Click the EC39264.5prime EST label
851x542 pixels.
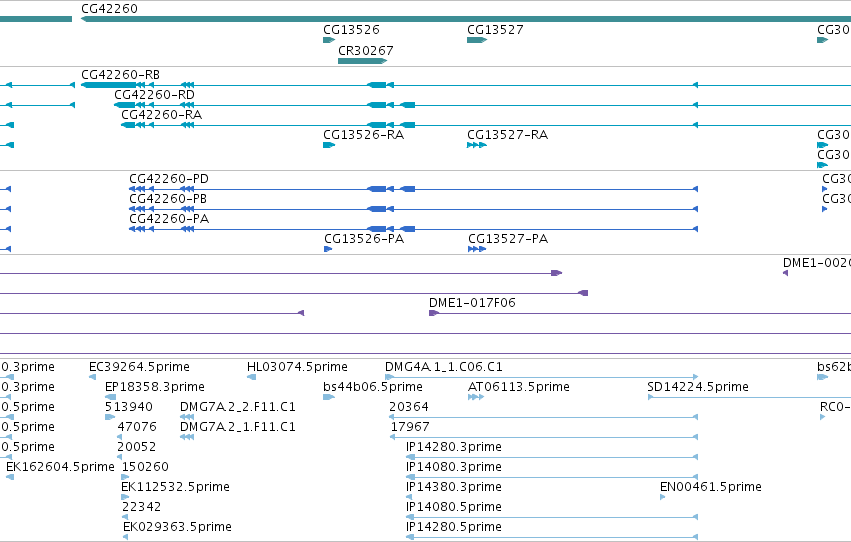point(139,367)
